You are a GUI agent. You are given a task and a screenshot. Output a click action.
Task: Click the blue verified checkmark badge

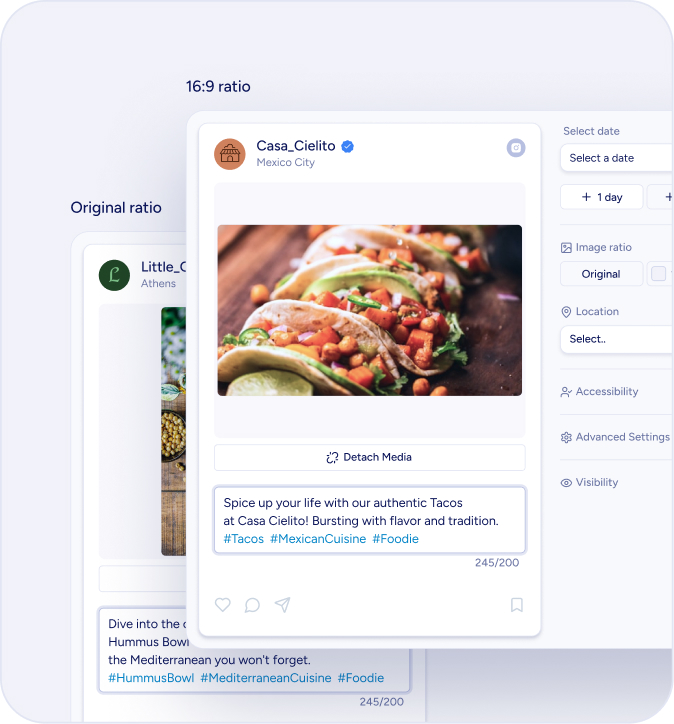click(x=348, y=146)
